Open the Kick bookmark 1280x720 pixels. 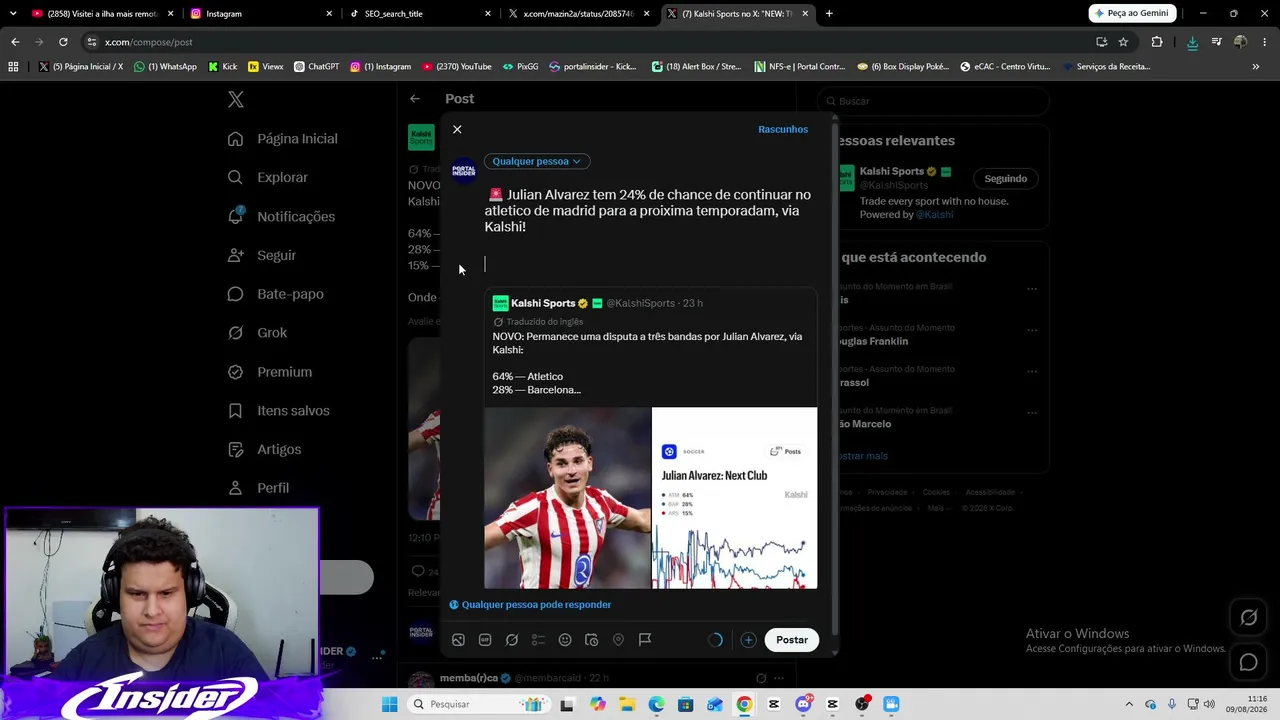(x=223, y=67)
